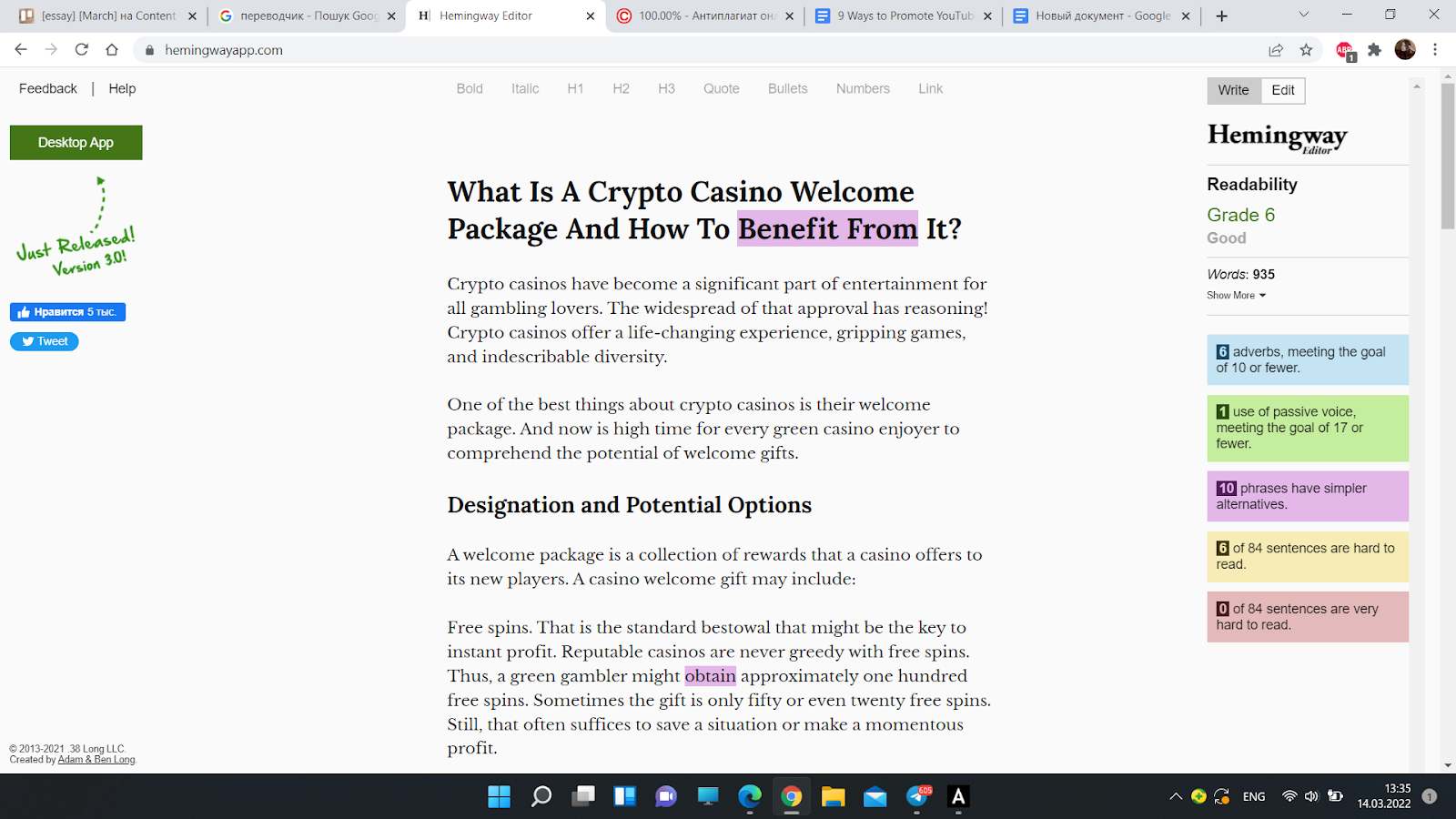
Task: Switch to the Write mode
Action: [x=1234, y=90]
